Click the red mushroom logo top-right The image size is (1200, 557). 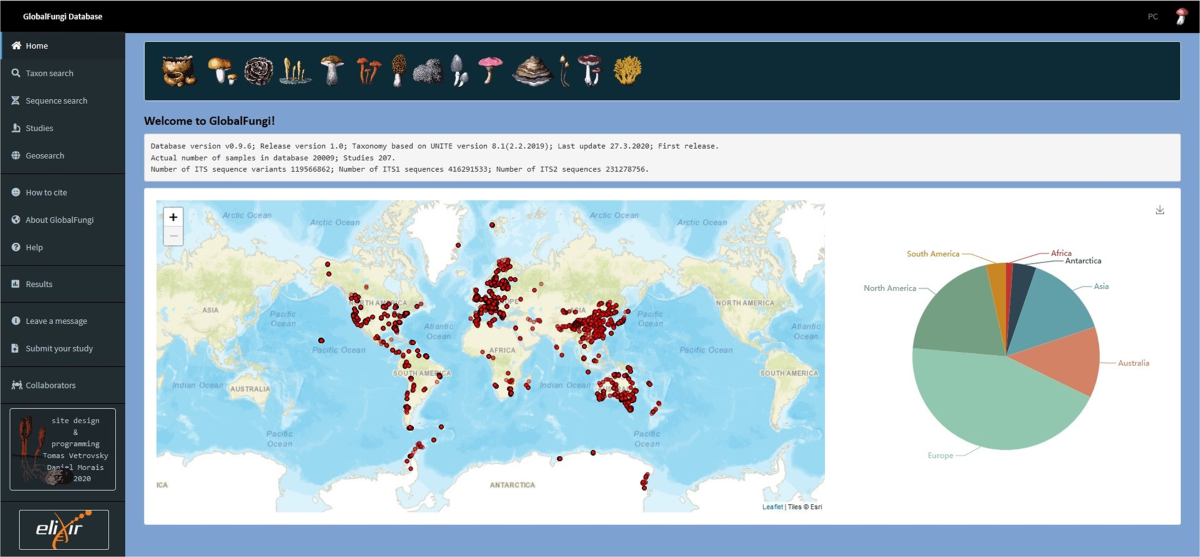pos(1181,16)
